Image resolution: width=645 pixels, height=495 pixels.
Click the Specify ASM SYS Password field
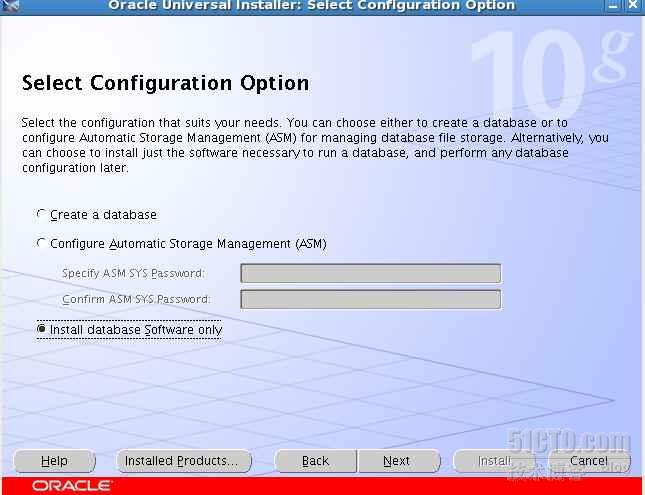371,274
